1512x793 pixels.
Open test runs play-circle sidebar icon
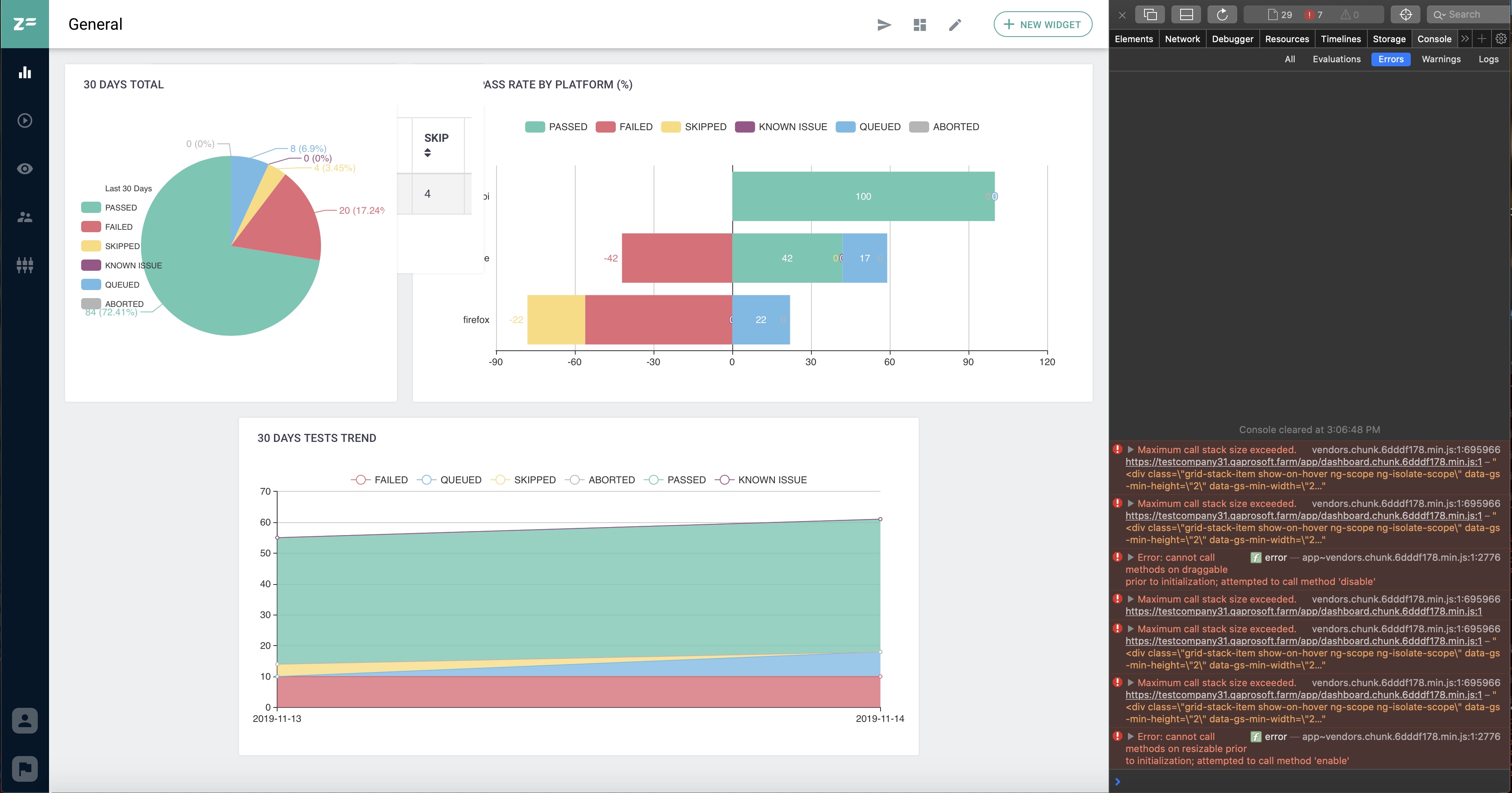click(25, 121)
